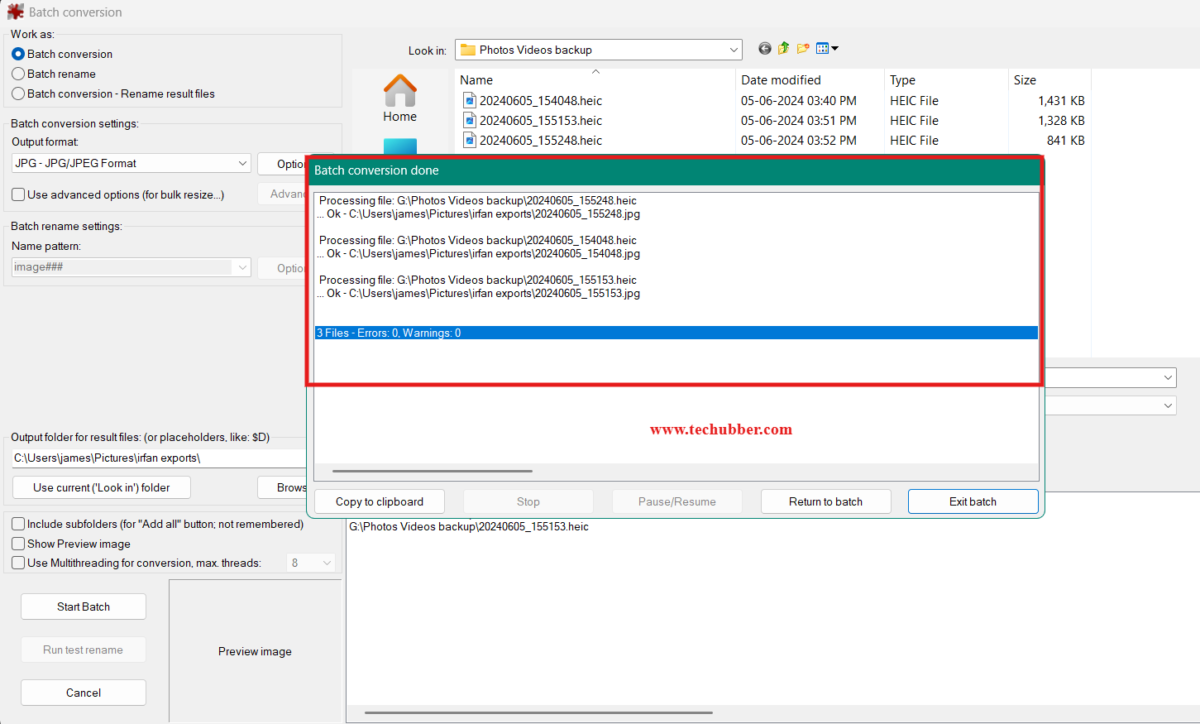
Task: Click the icon of 20240605_154048.heic
Action: pyautogui.click(x=470, y=100)
